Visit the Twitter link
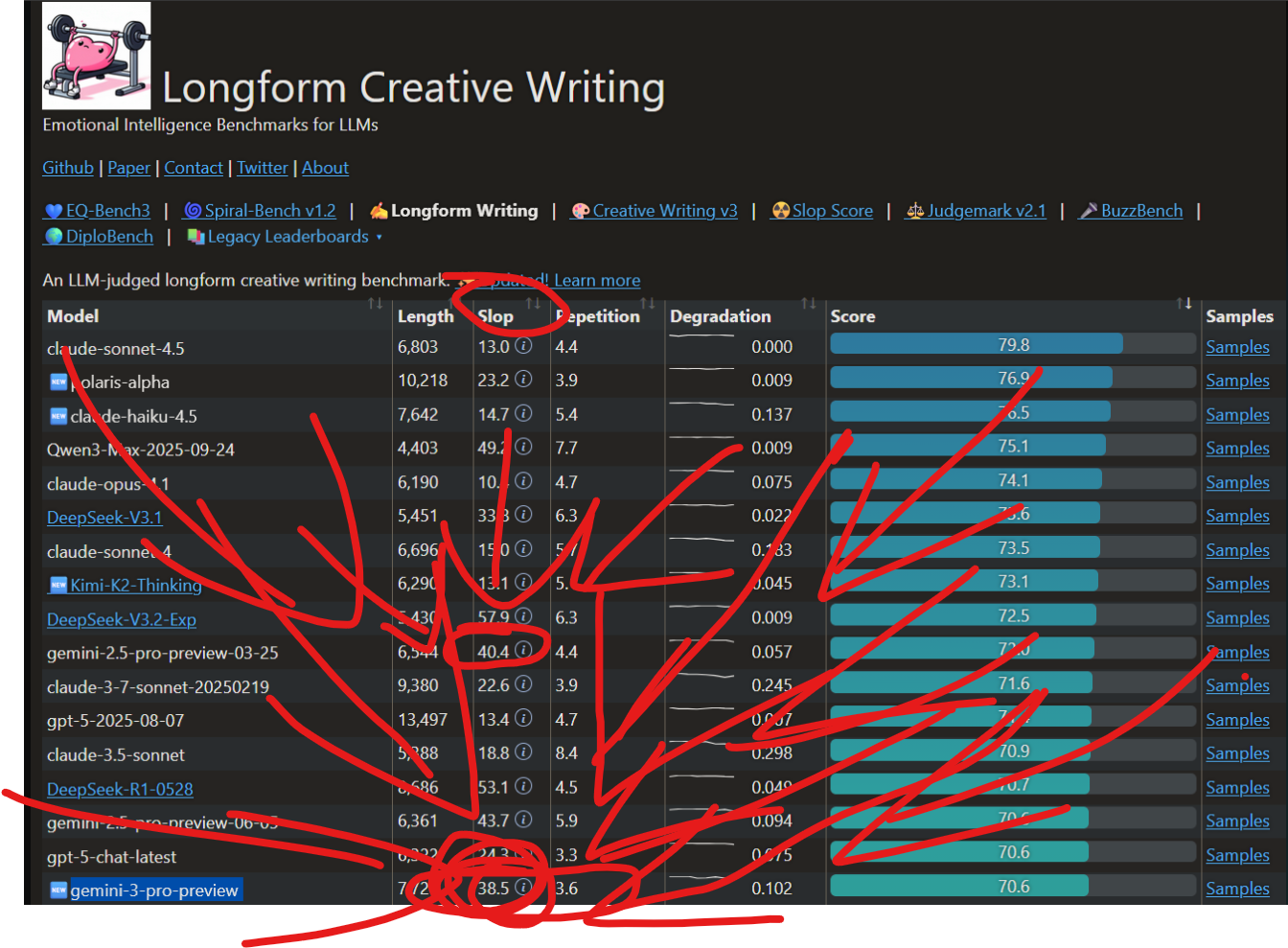The width and height of the screenshot is (1288, 948). (x=263, y=168)
